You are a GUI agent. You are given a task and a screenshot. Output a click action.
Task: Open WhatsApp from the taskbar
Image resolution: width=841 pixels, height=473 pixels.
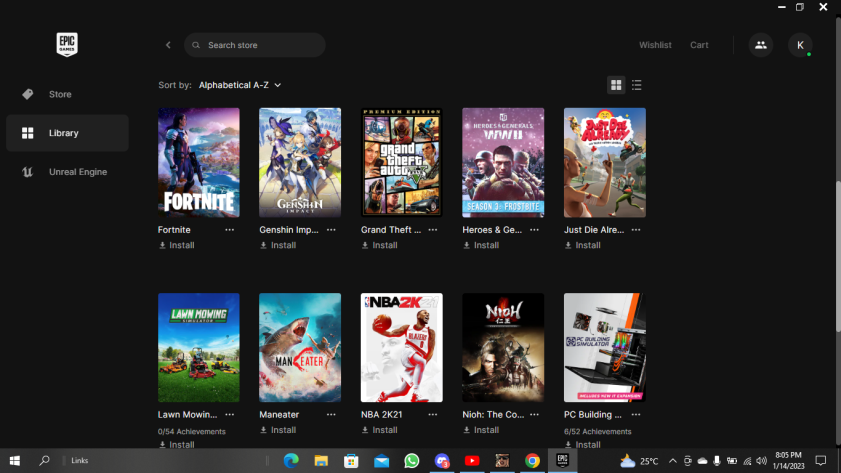point(411,461)
